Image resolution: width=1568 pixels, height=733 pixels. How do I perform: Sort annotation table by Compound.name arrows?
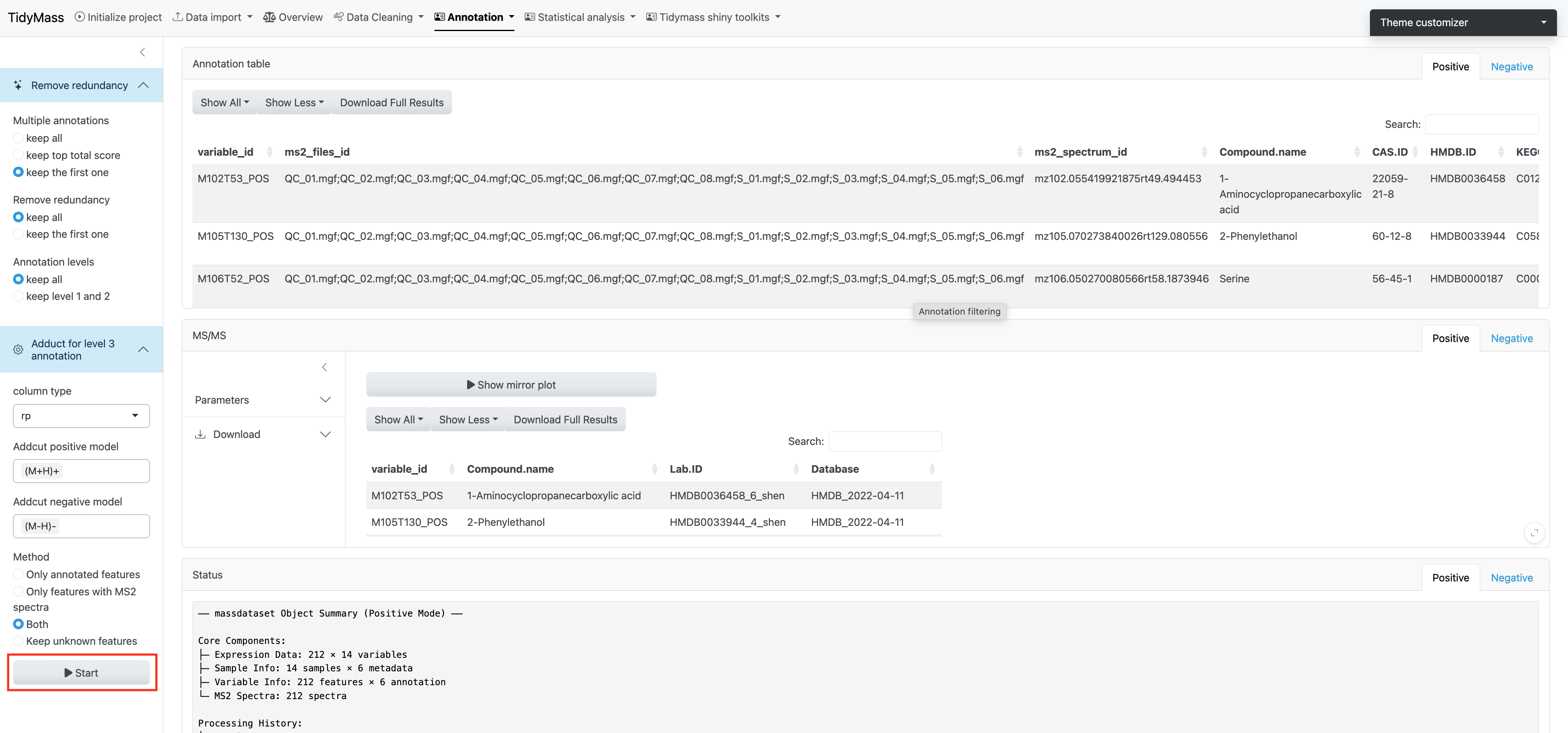click(x=1357, y=152)
